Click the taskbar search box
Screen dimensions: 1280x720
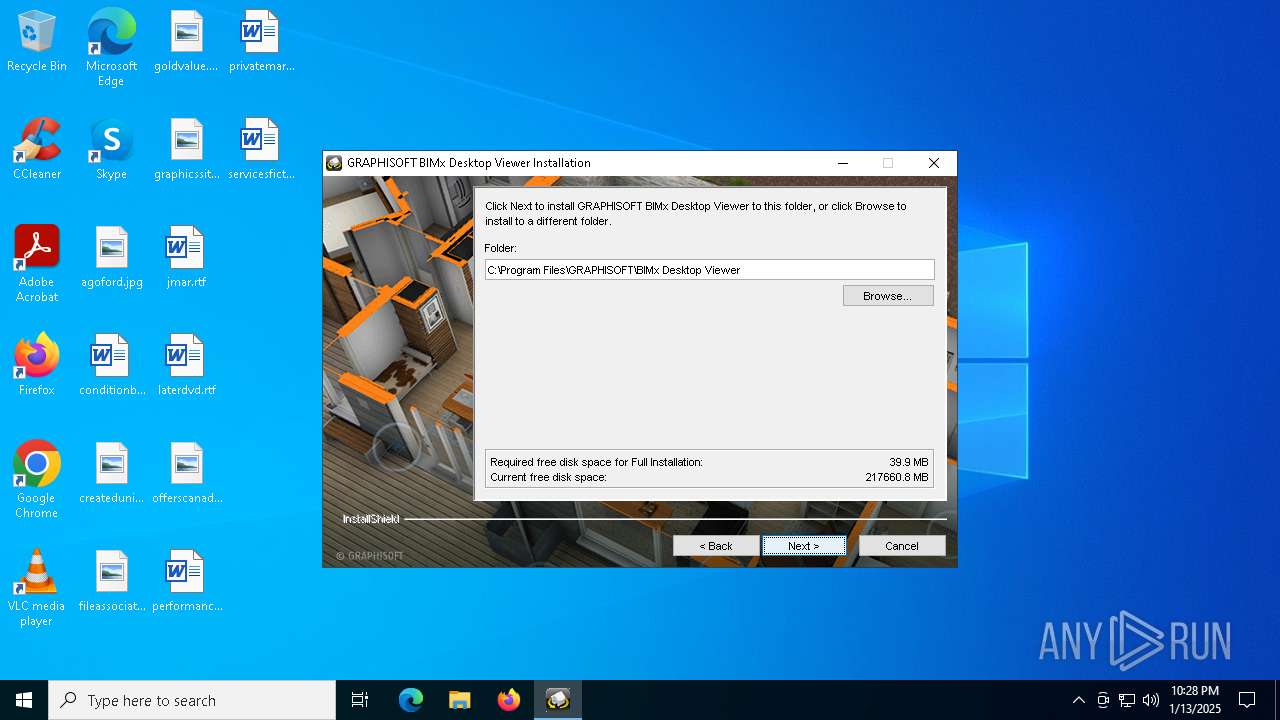[192, 700]
